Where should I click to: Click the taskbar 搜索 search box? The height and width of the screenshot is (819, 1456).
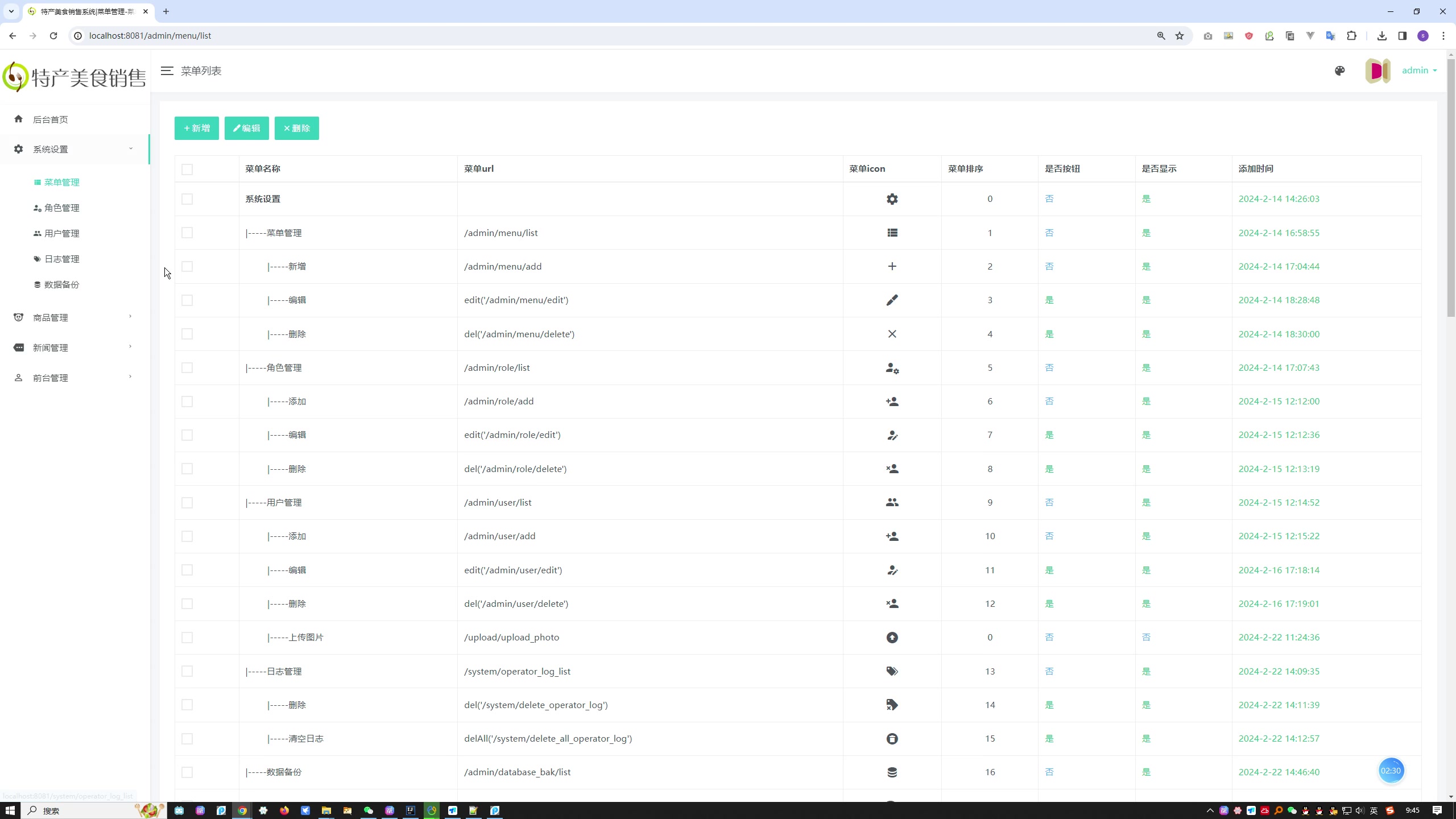click(x=94, y=810)
